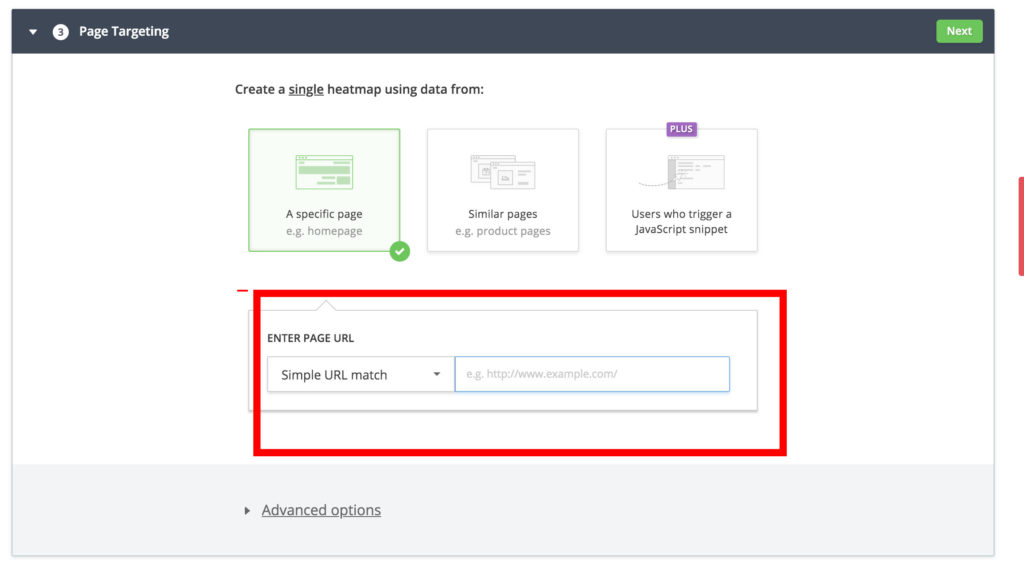Click the ENTER PAGE URL label
This screenshot has height=567, width=1024.
(x=310, y=338)
